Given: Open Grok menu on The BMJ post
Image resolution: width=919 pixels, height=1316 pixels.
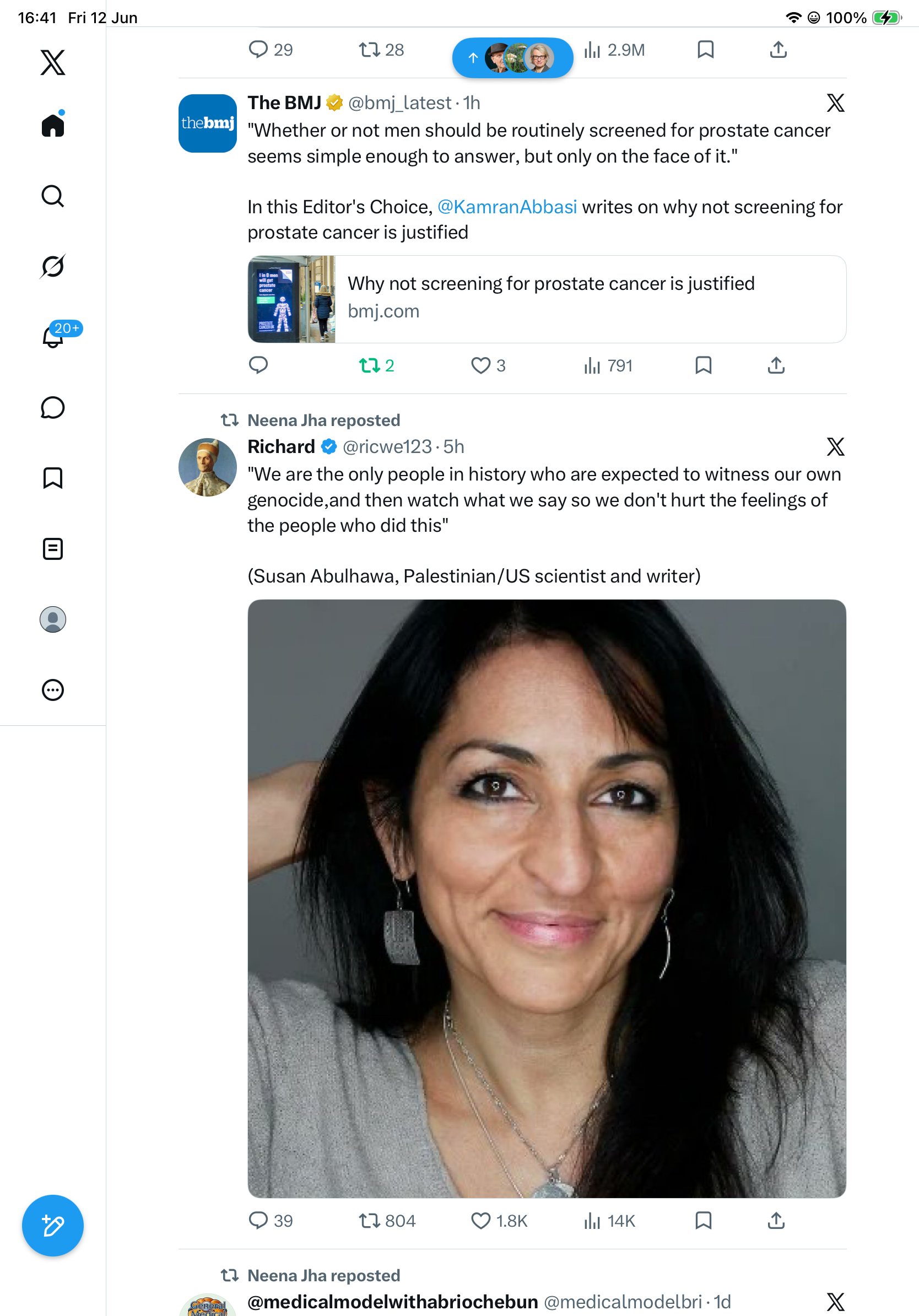Looking at the screenshot, I should pos(835,103).
